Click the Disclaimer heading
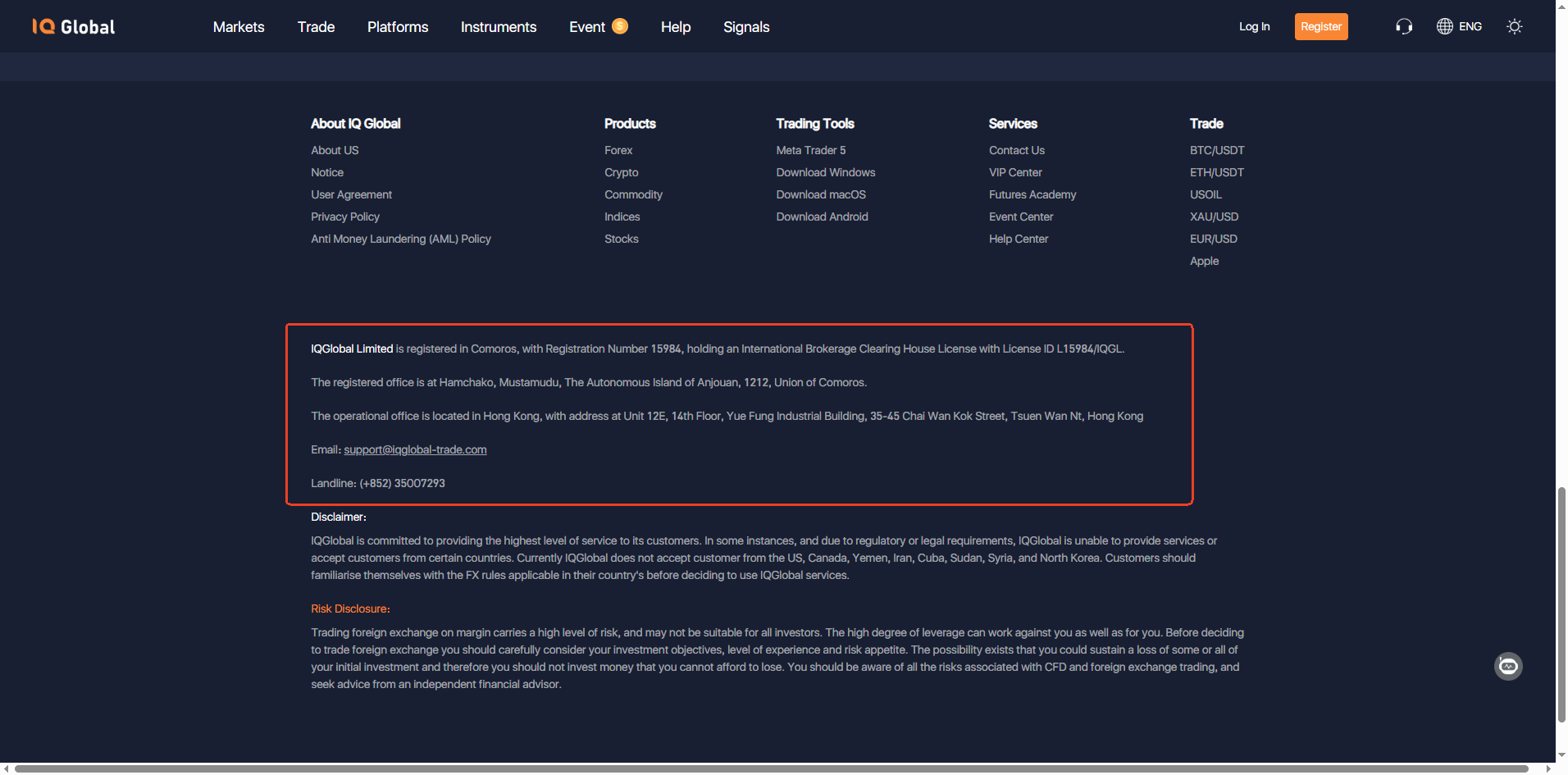Image resolution: width=1568 pixels, height=775 pixels. tap(339, 517)
